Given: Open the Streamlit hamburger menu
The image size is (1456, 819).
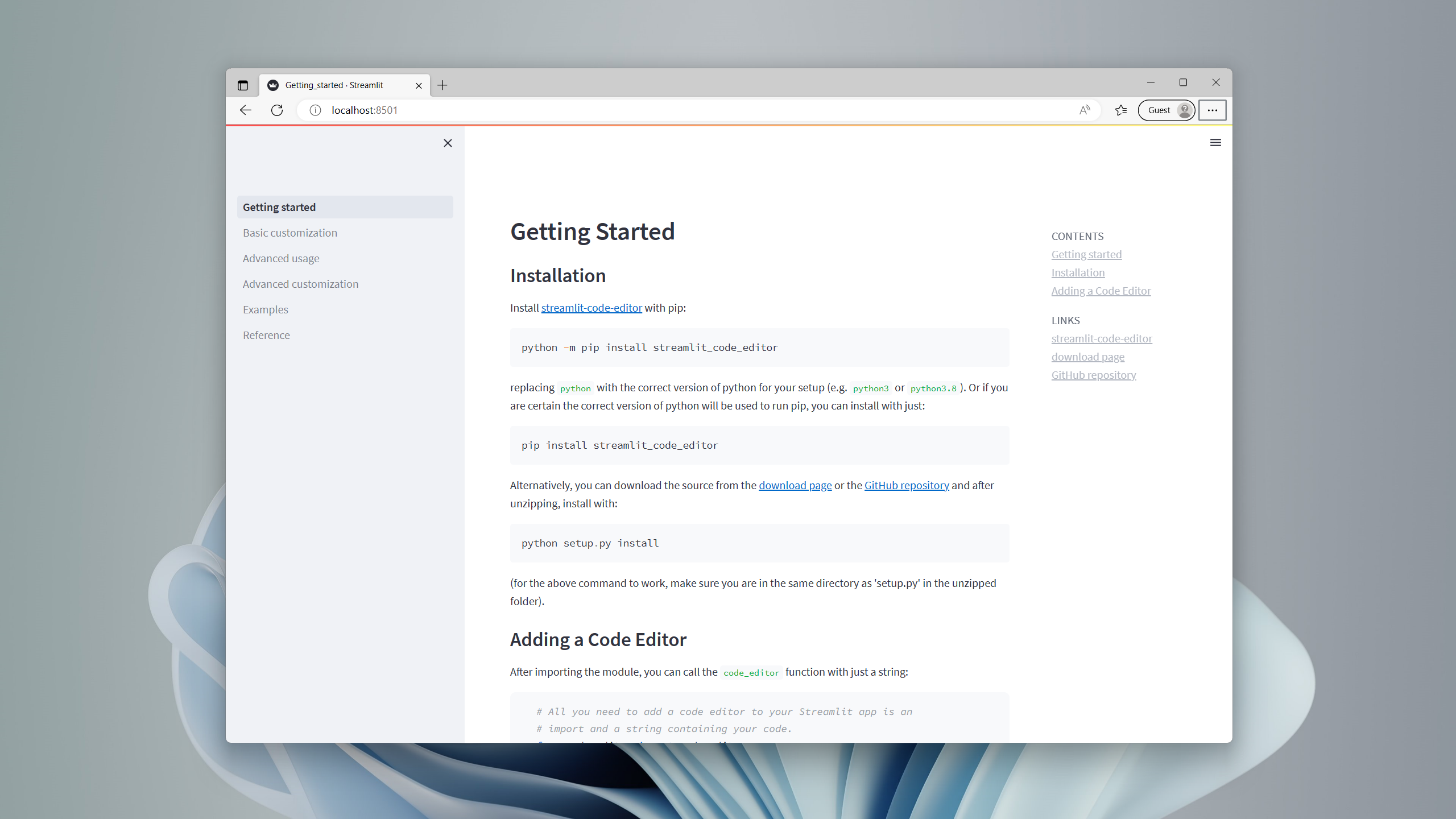Looking at the screenshot, I should click(1215, 143).
